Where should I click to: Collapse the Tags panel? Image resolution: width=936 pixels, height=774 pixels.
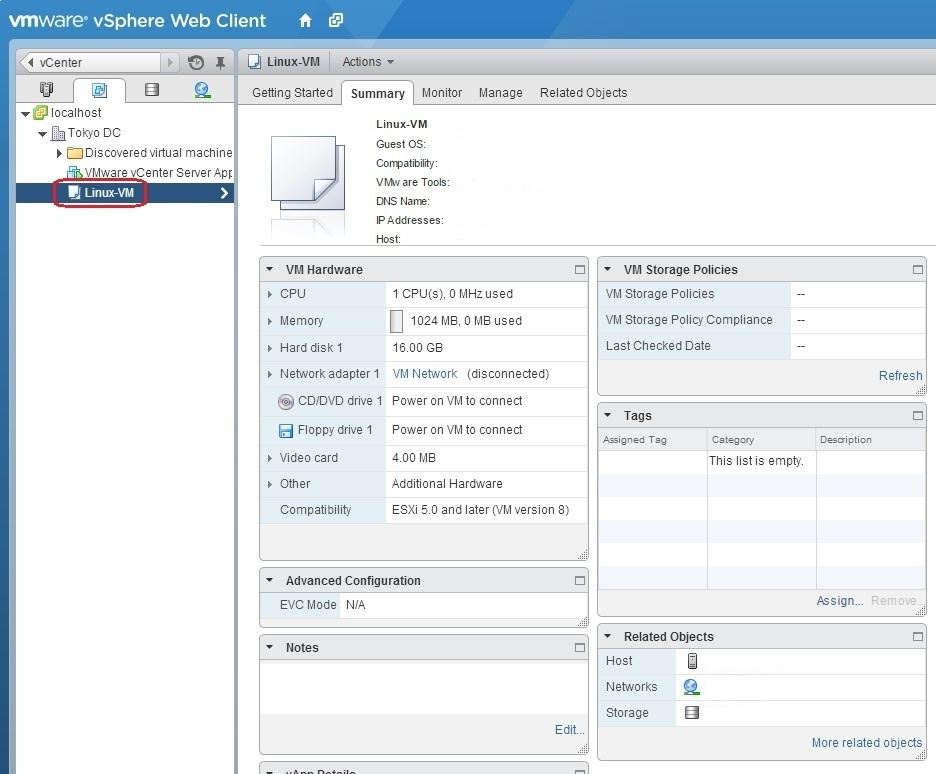click(608, 415)
